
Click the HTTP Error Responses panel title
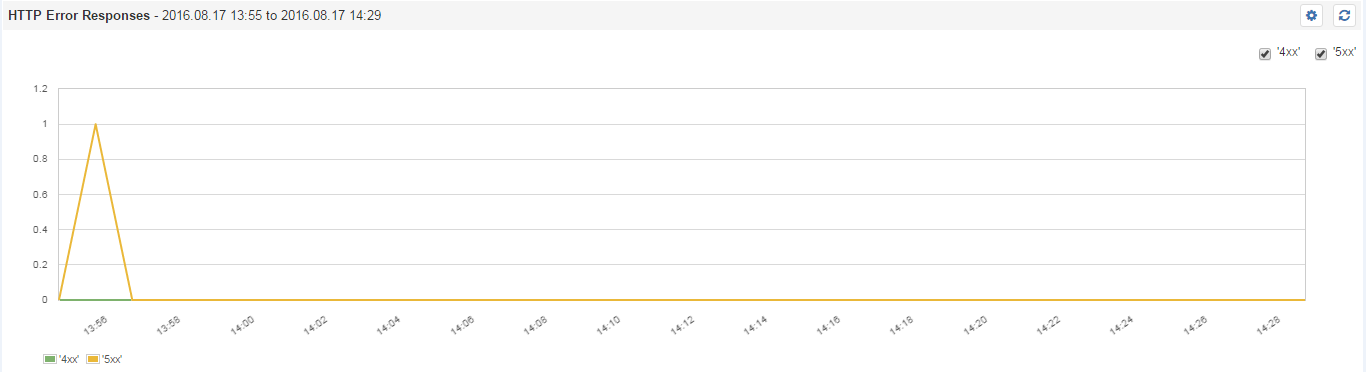point(78,15)
